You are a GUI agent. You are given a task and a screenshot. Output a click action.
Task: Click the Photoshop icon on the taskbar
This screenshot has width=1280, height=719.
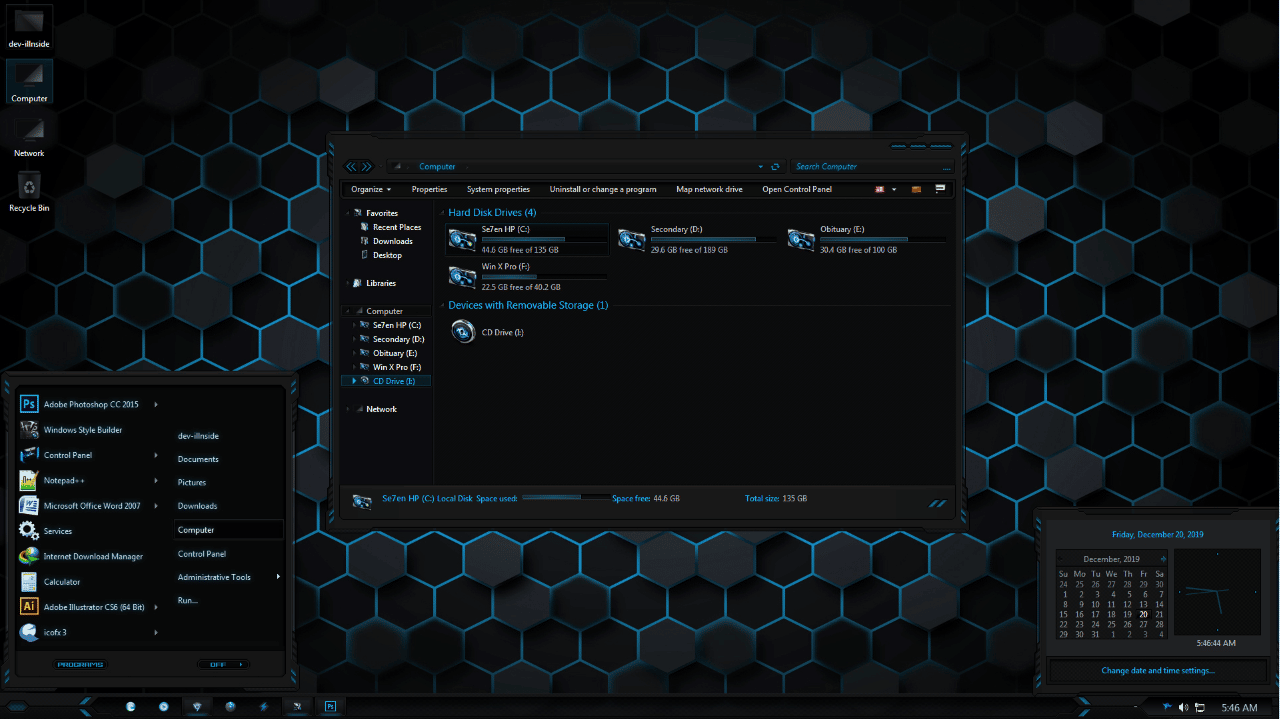[330, 706]
